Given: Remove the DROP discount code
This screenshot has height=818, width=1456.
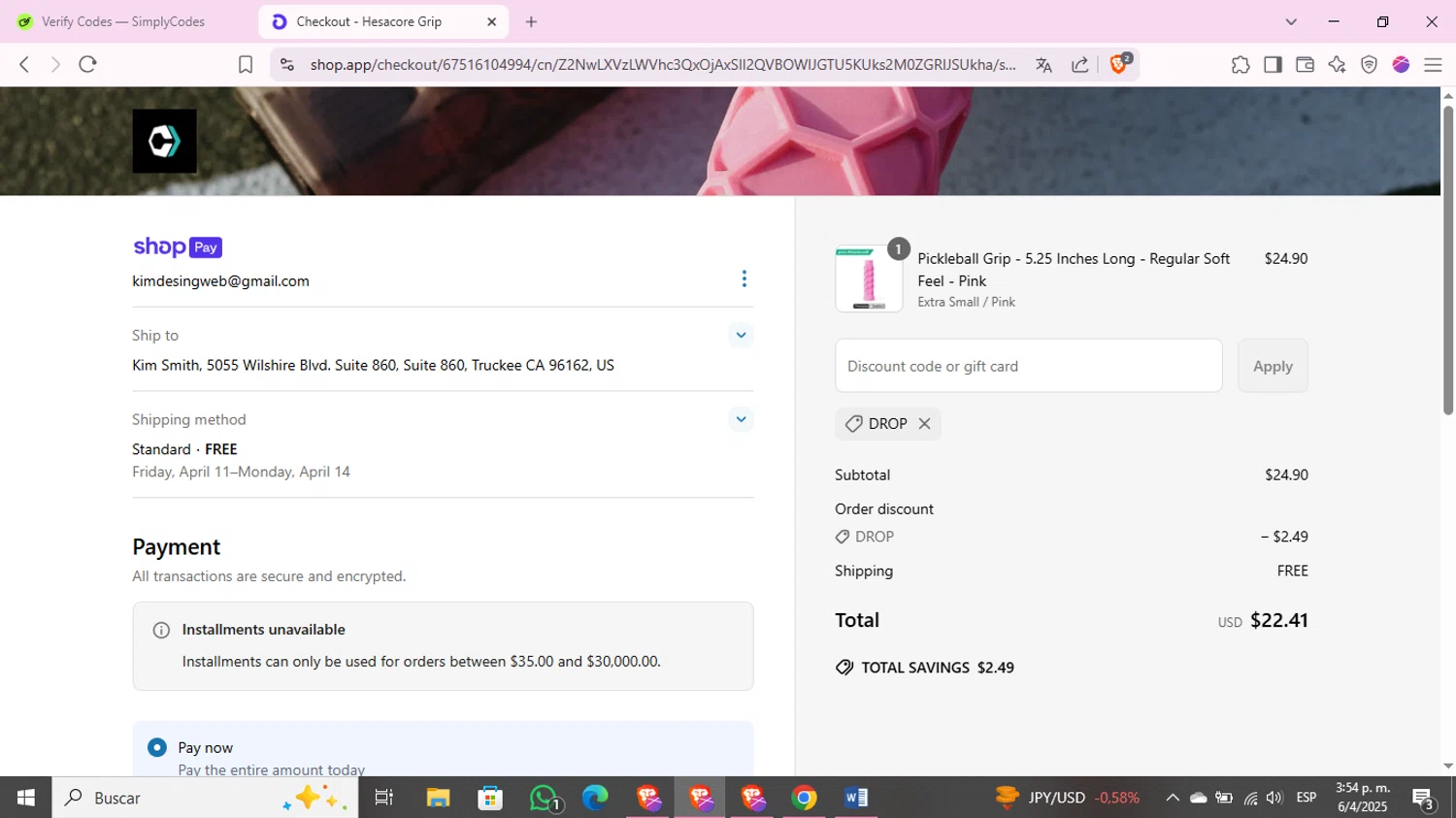Looking at the screenshot, I should point(924,424).
